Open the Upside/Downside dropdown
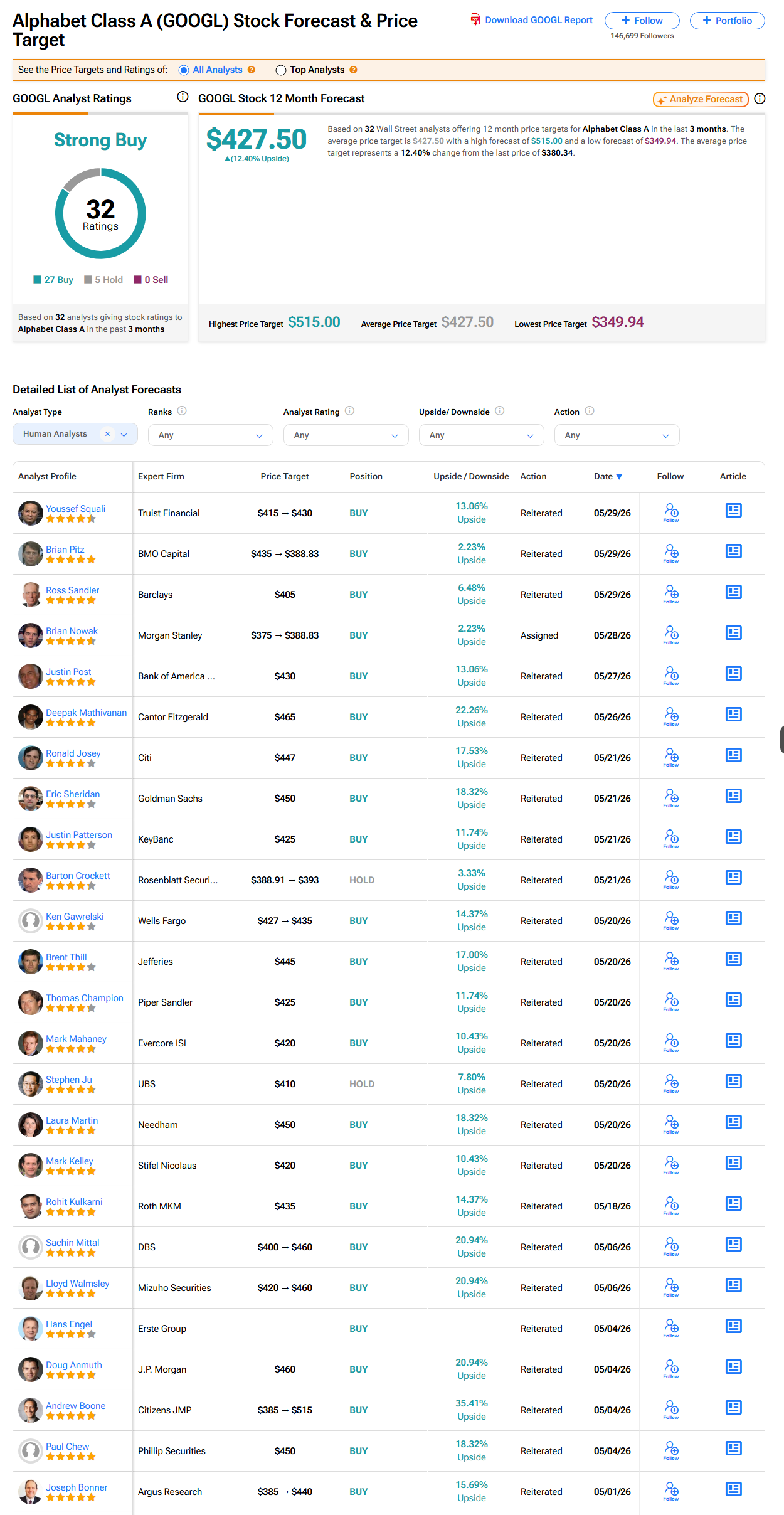 point(482,435)
